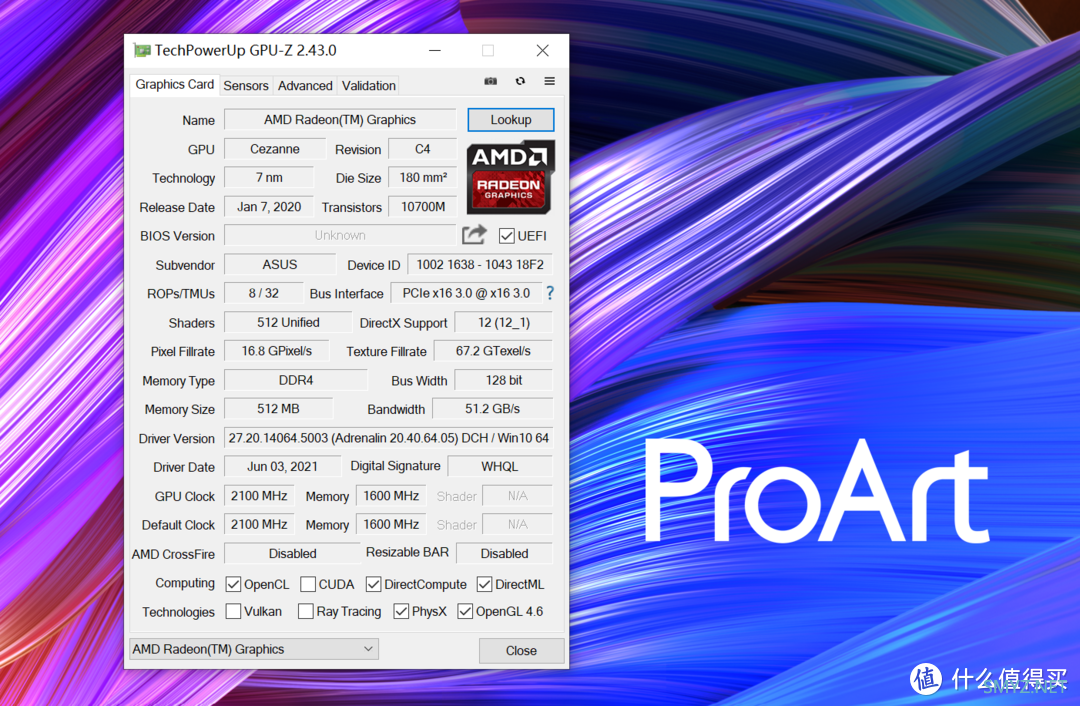Select the Graphics Card tab
Screen dimensions: 1080x706
click(x=174, y=84)
